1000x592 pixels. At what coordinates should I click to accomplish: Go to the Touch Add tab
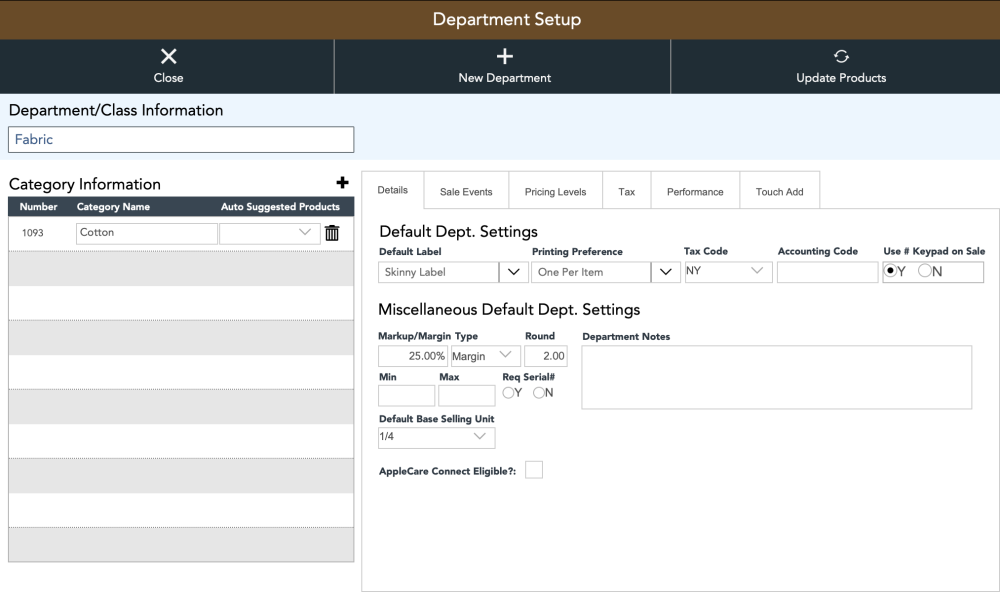click(x=779, y=191)
